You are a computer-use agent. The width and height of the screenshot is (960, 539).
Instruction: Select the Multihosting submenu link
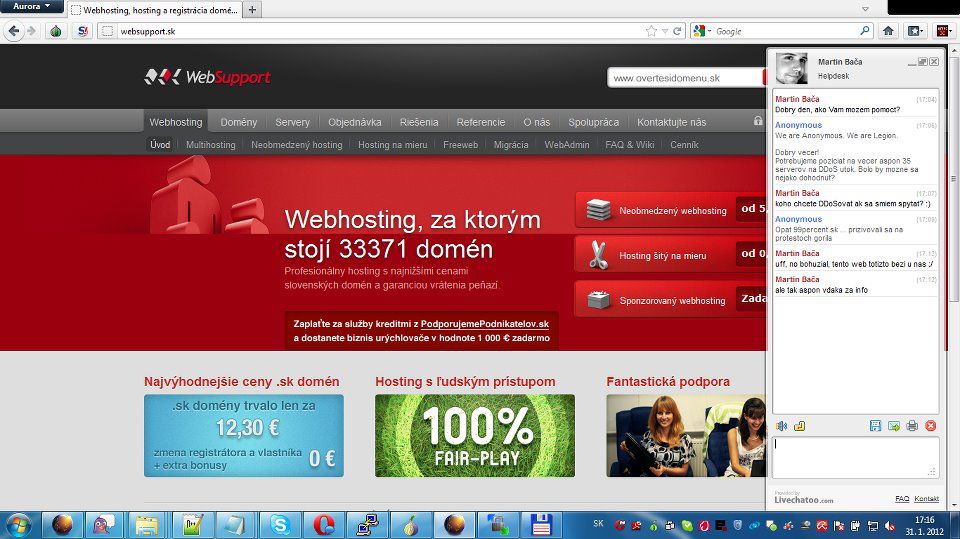pos(211,145)
